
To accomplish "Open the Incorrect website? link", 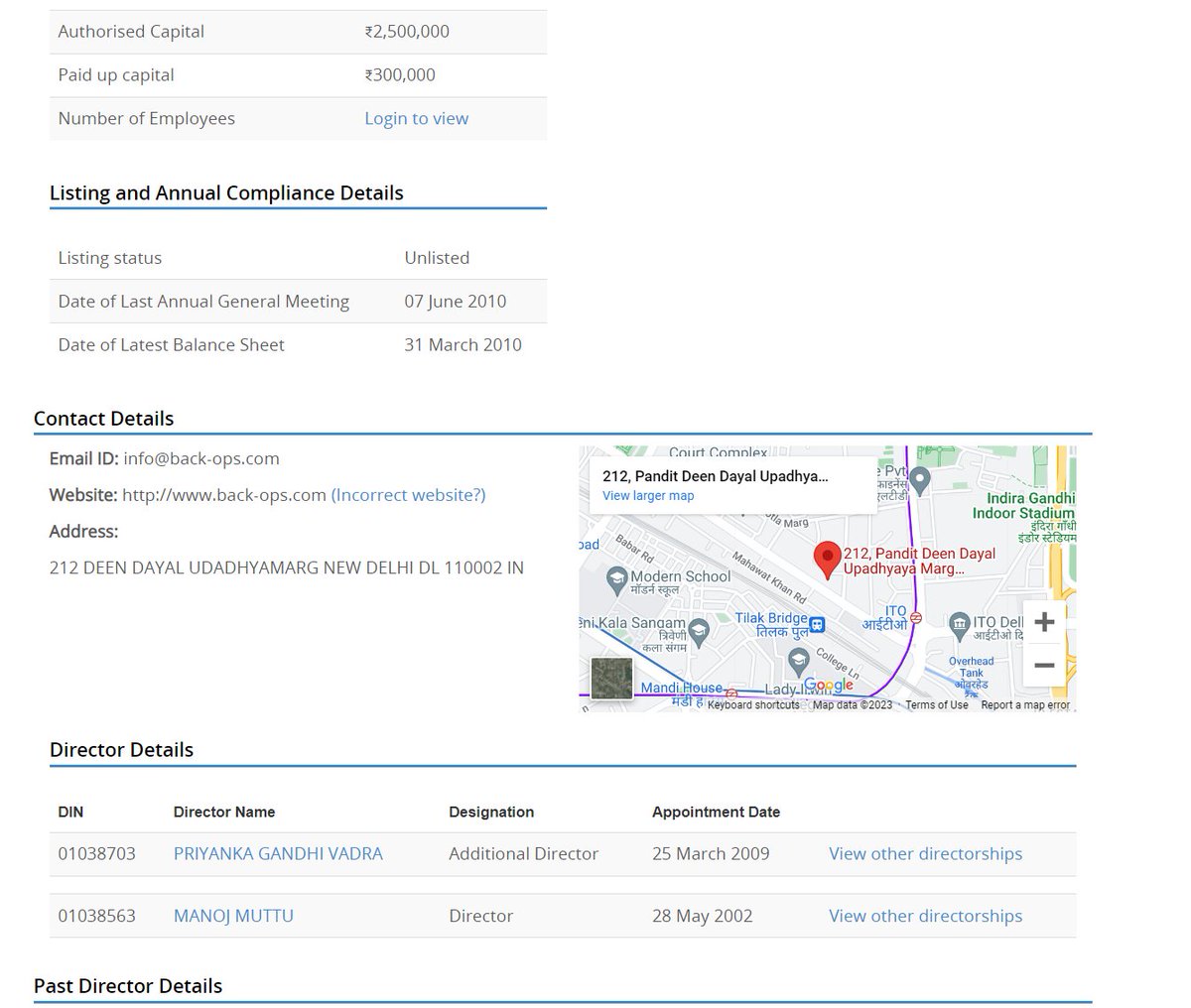I will [408, 494].
